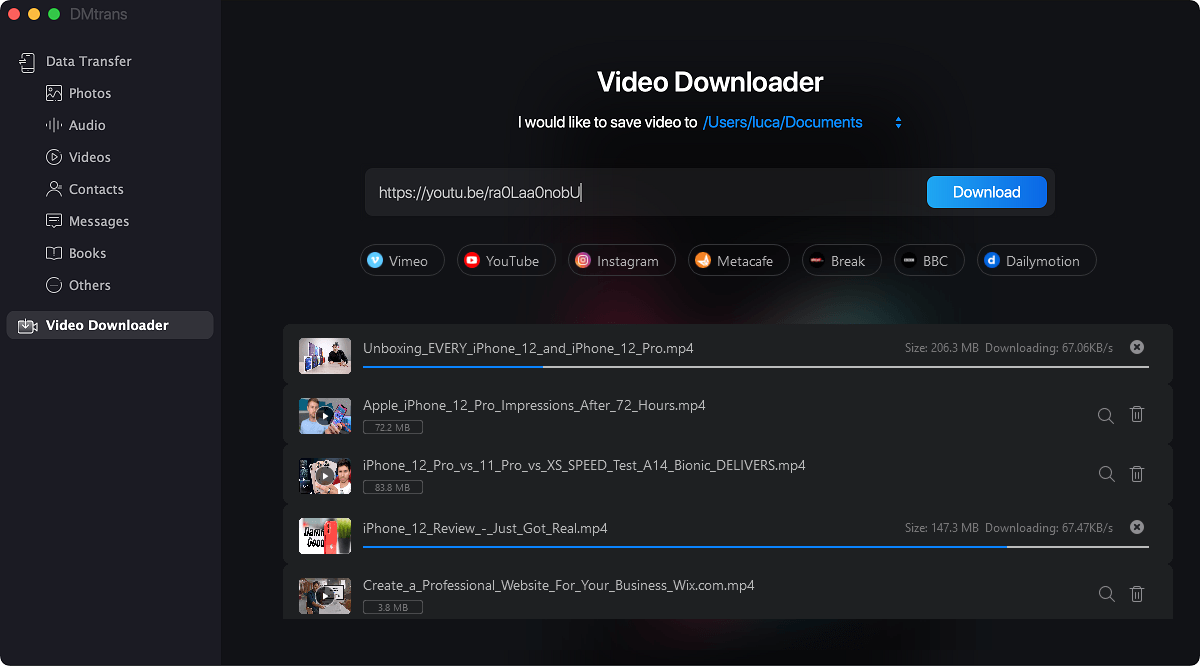Click the Unboxing_EVERY_iPhone_12_and_iPhone_12_Pro.mp4 filename
This screenshot has height=666, width=1200.
528,348
